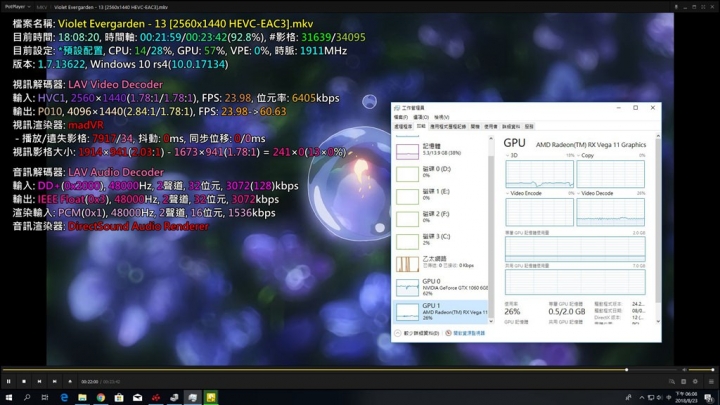720x405 pixels.
Task: Open PotPlayer preferences gear icon
Action: coord(695,382)
